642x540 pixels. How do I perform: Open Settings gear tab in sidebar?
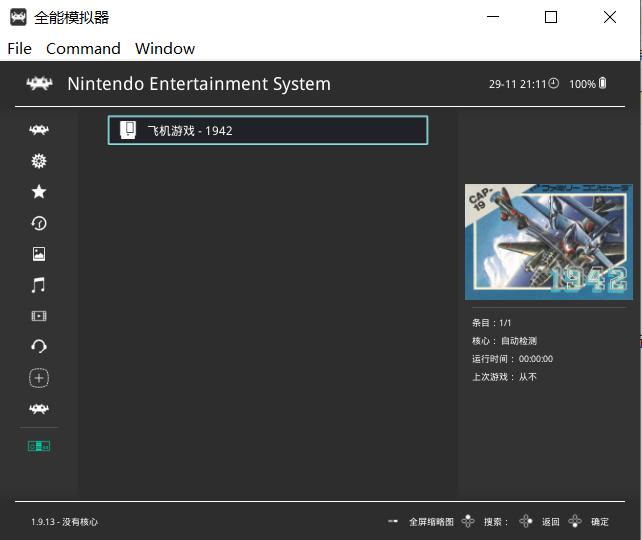click(39, 161)
